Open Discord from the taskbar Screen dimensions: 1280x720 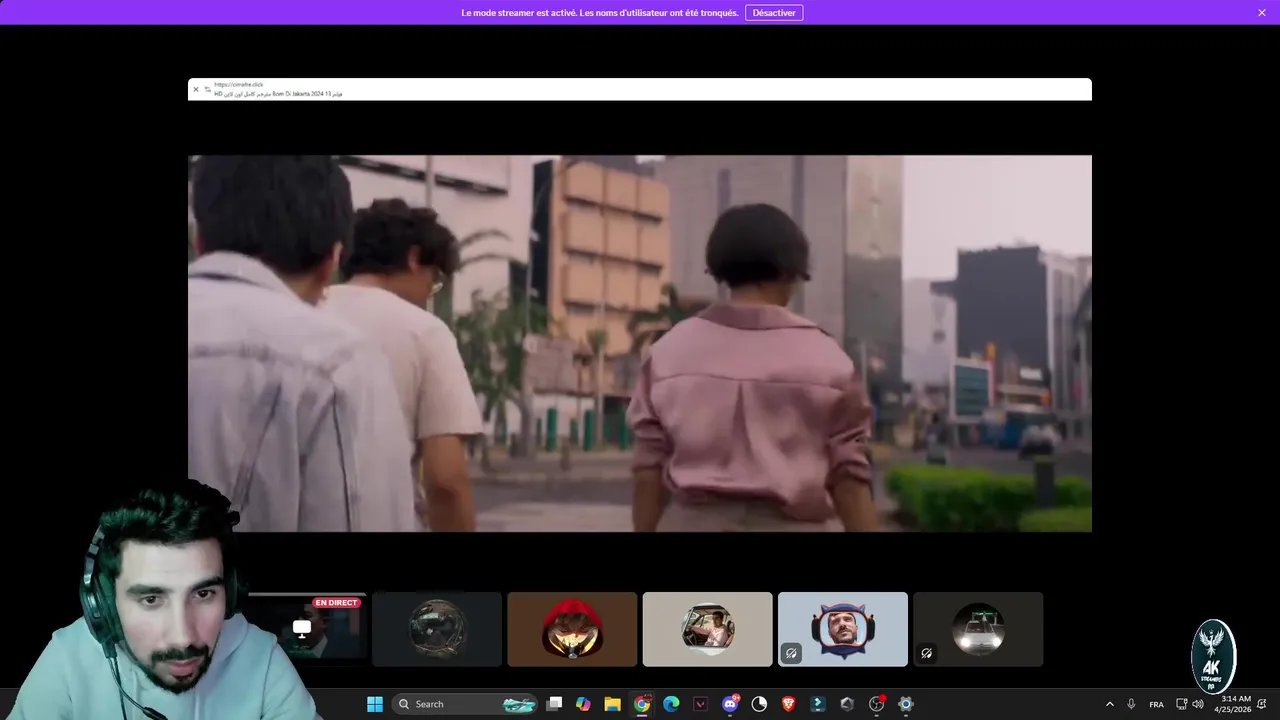pos(730,704)
